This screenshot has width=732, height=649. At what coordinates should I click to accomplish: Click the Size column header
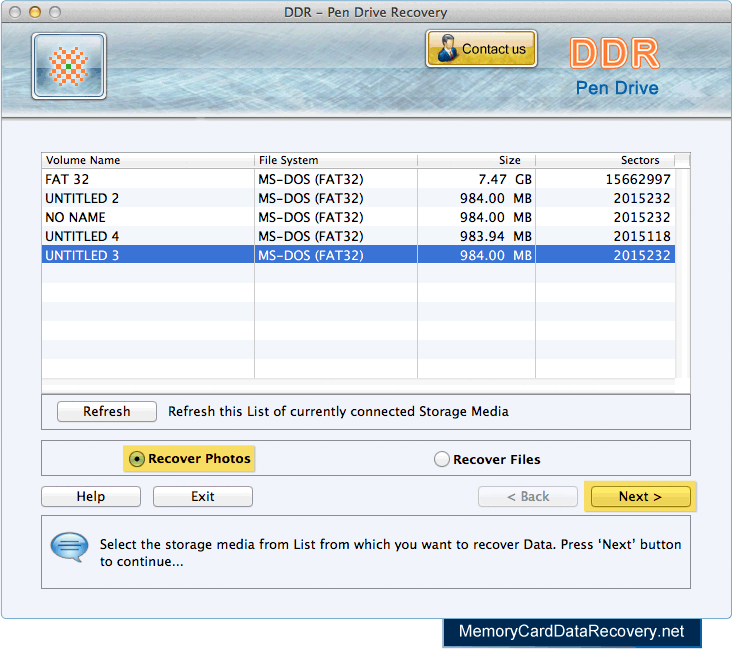pyautogui.click(x=477, y=160)
